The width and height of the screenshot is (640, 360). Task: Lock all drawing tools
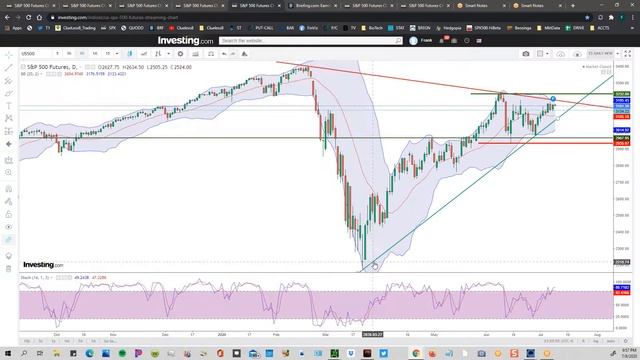click(9, 214)
